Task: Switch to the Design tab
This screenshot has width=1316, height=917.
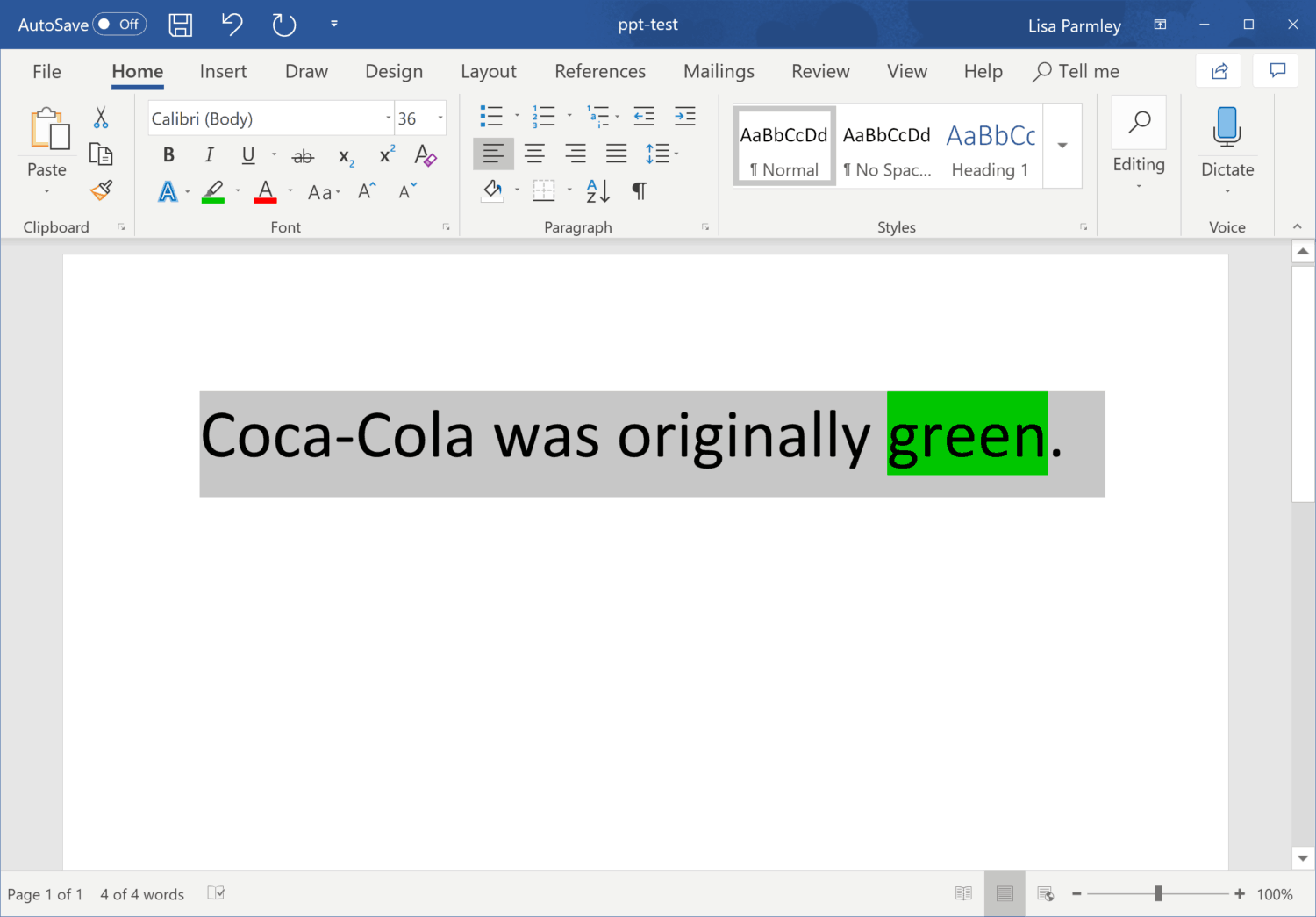Action: tap(394, 71)
